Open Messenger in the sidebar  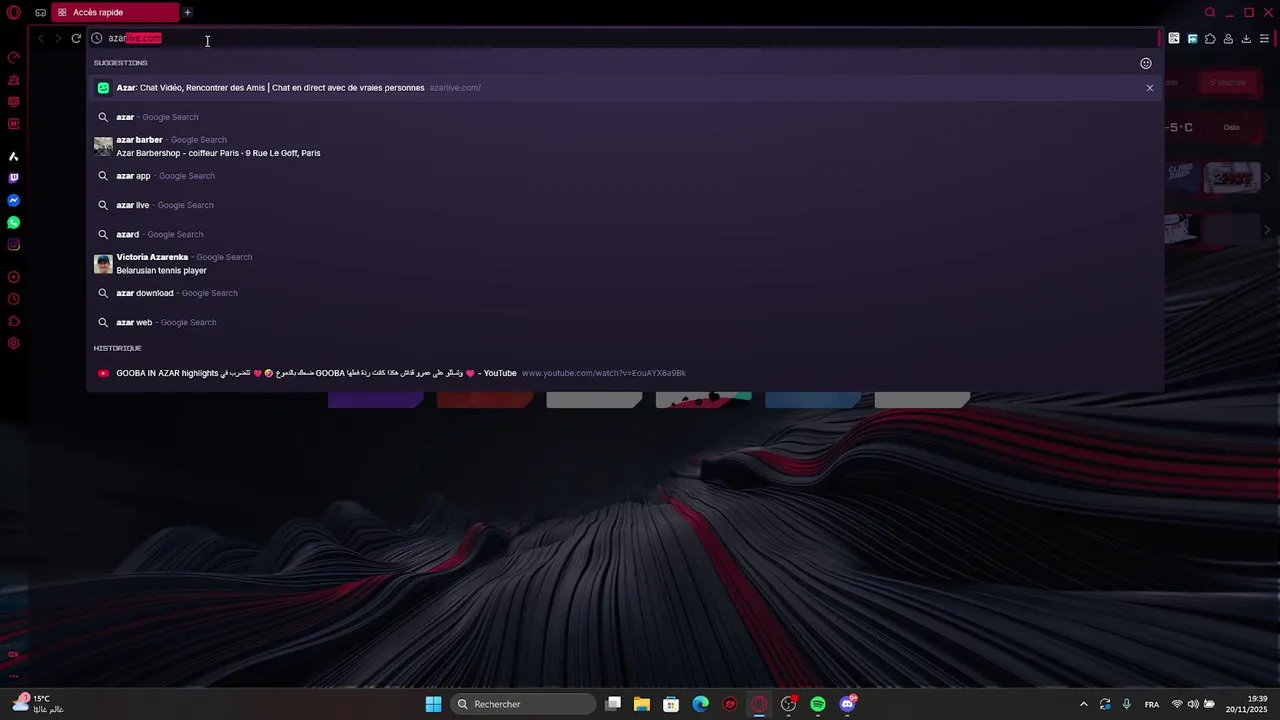click(14, 201)
